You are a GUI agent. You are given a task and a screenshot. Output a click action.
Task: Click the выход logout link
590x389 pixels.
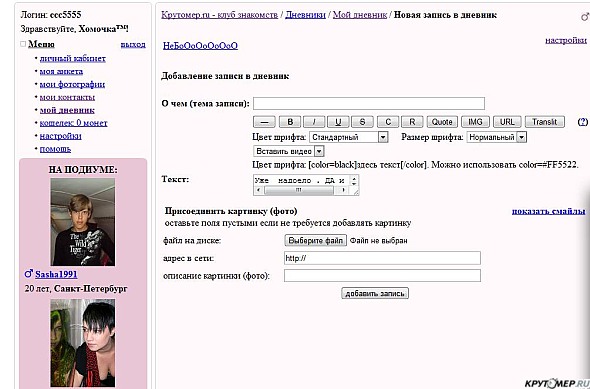133,44
